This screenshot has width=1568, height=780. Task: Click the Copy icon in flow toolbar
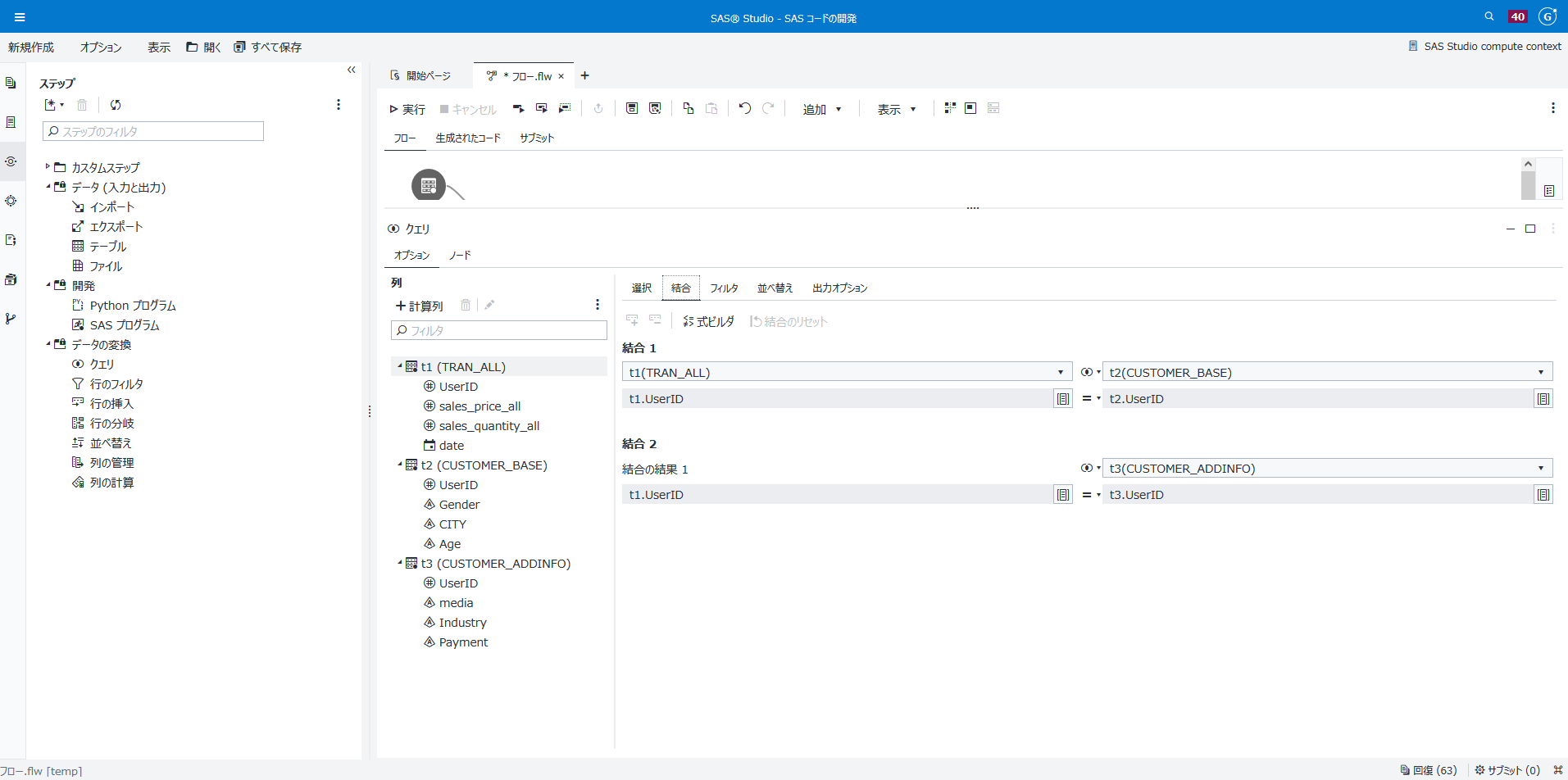[x=689, y=108]
